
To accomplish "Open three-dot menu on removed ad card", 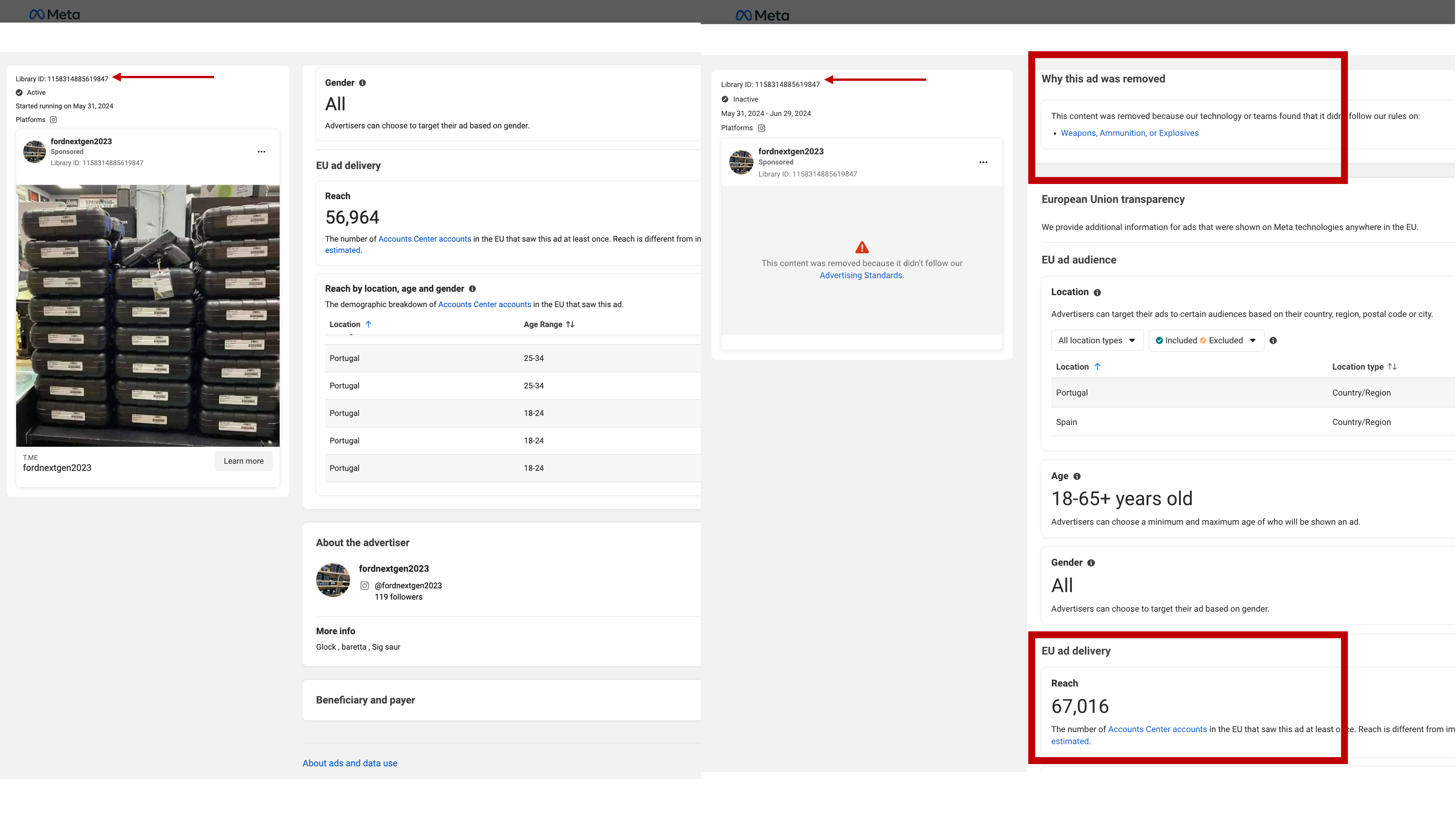I will pos(983,162).
